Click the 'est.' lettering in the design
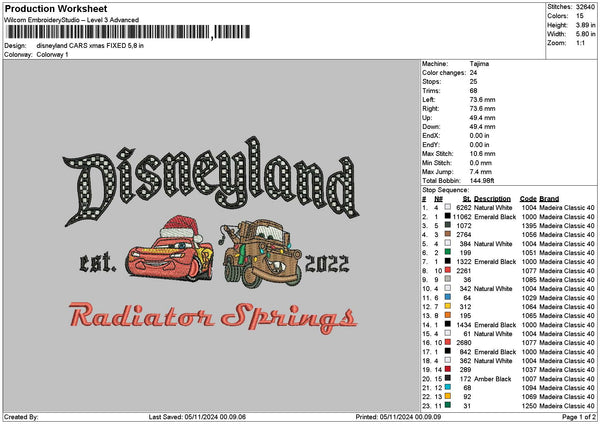The height and width of the screenshot is (424, 600). (x=98, y=262)
